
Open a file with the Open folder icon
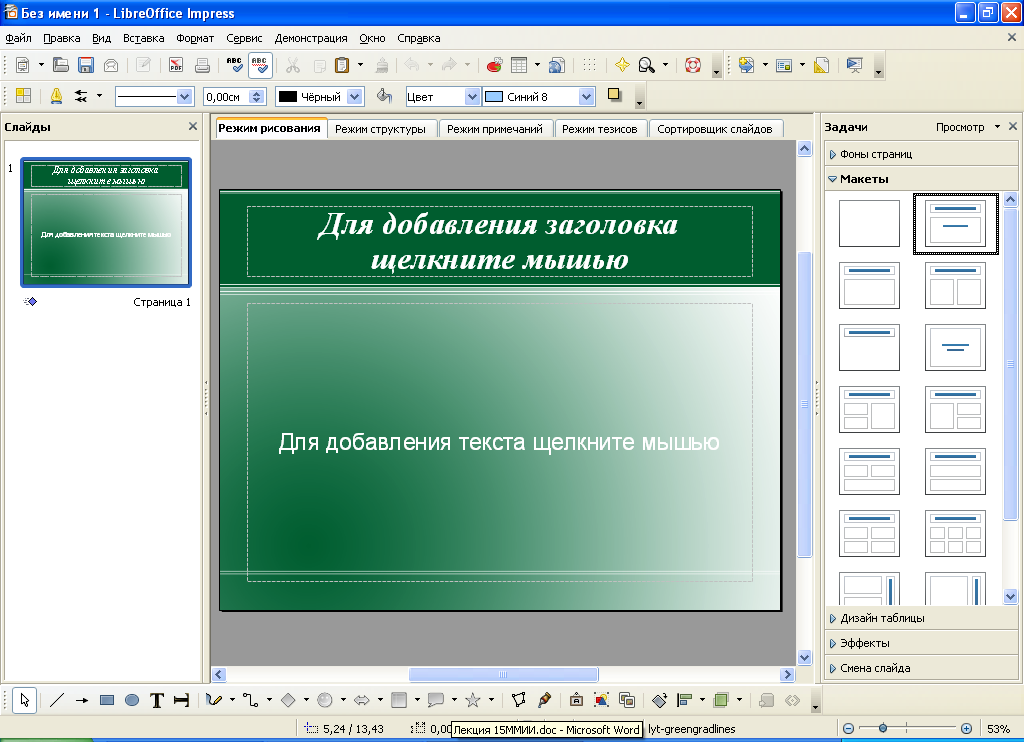pyautogui.click(x=61, y=65)
